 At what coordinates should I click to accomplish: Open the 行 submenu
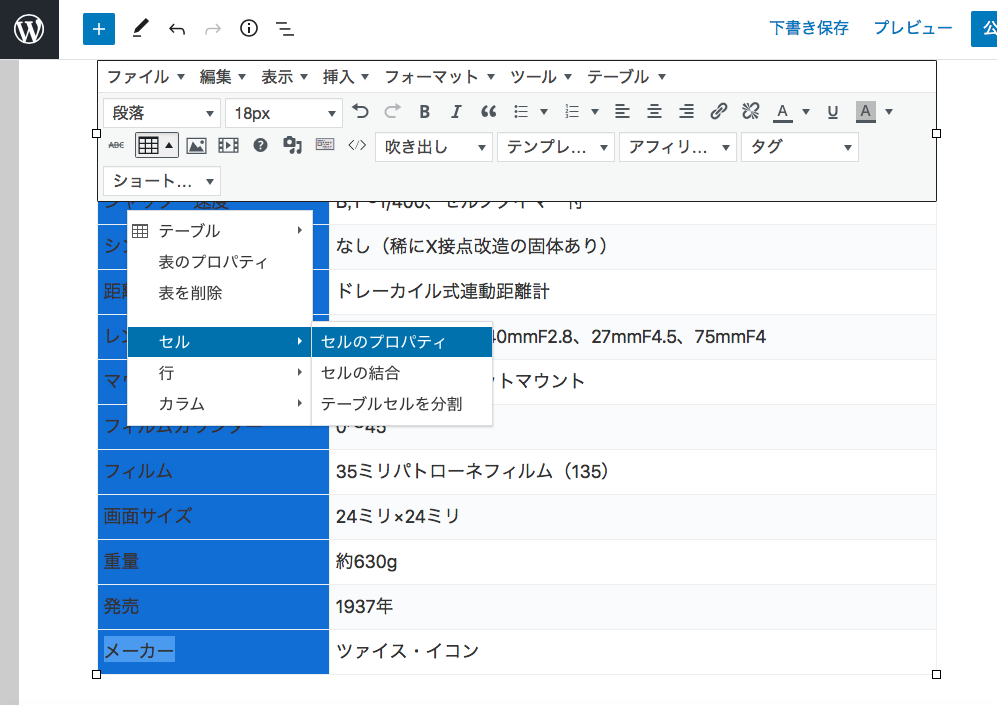pos(220,373)
